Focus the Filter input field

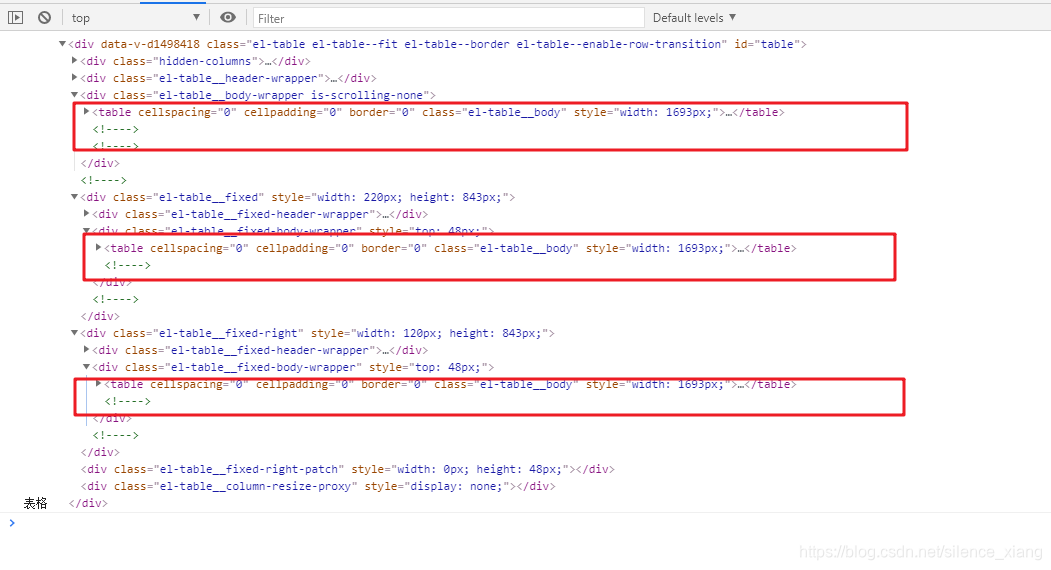pos(448,18)
